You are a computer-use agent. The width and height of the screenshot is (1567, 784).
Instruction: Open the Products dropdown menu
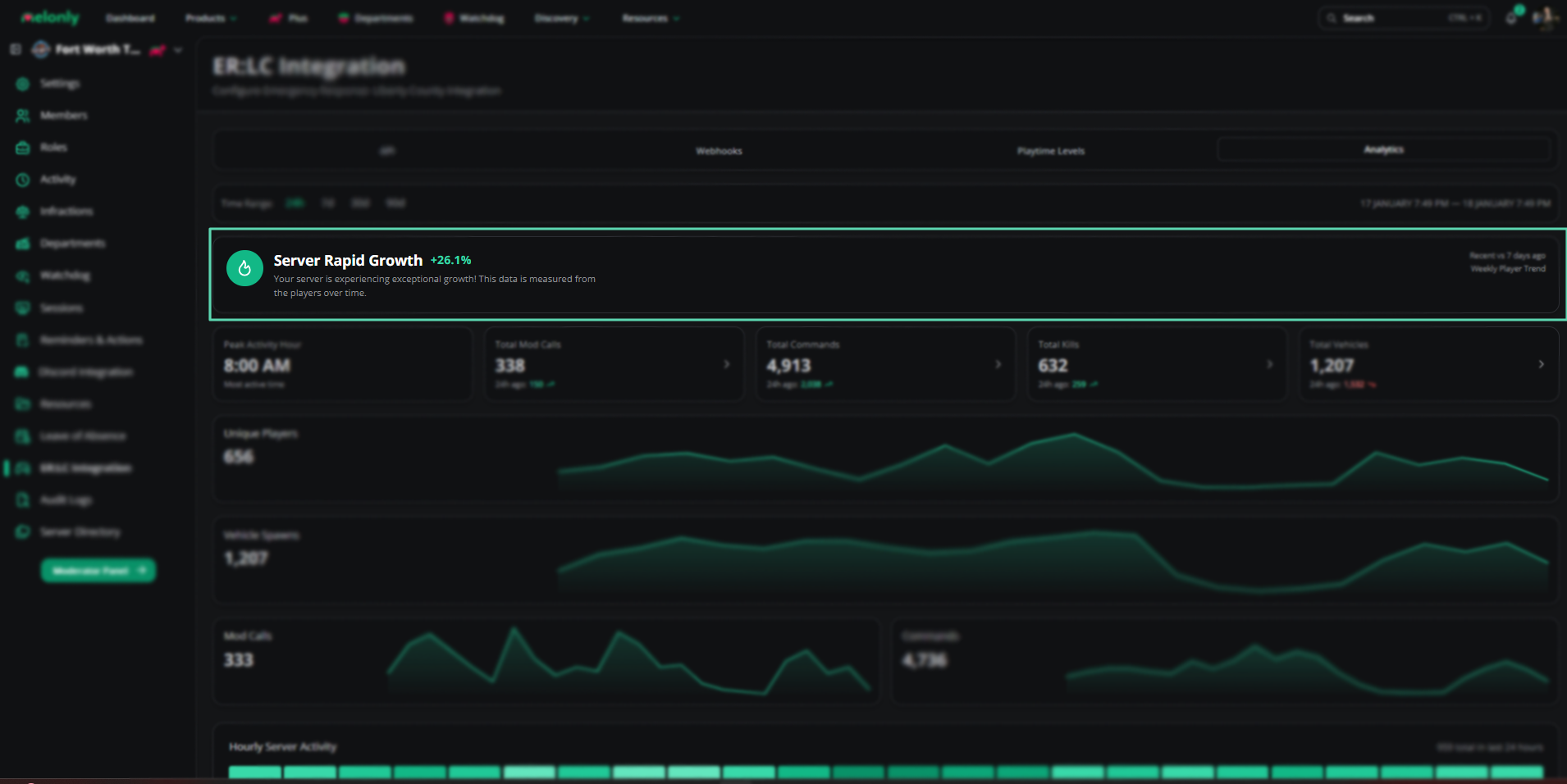tap(211, 18)
